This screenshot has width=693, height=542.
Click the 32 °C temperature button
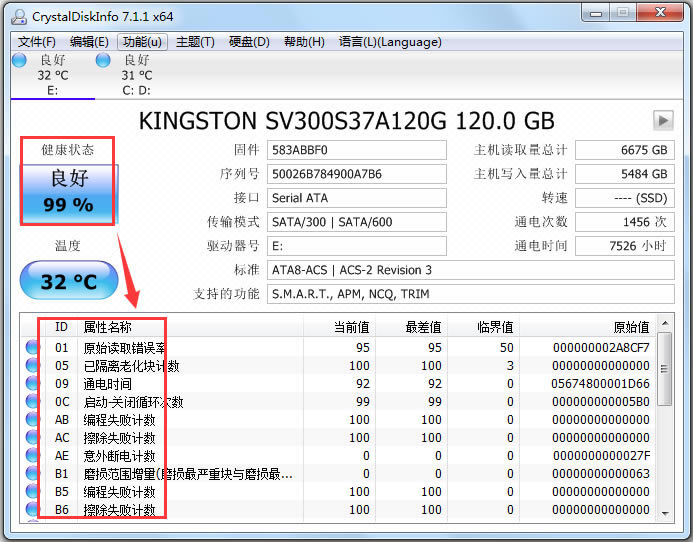(x=68, y=282)
